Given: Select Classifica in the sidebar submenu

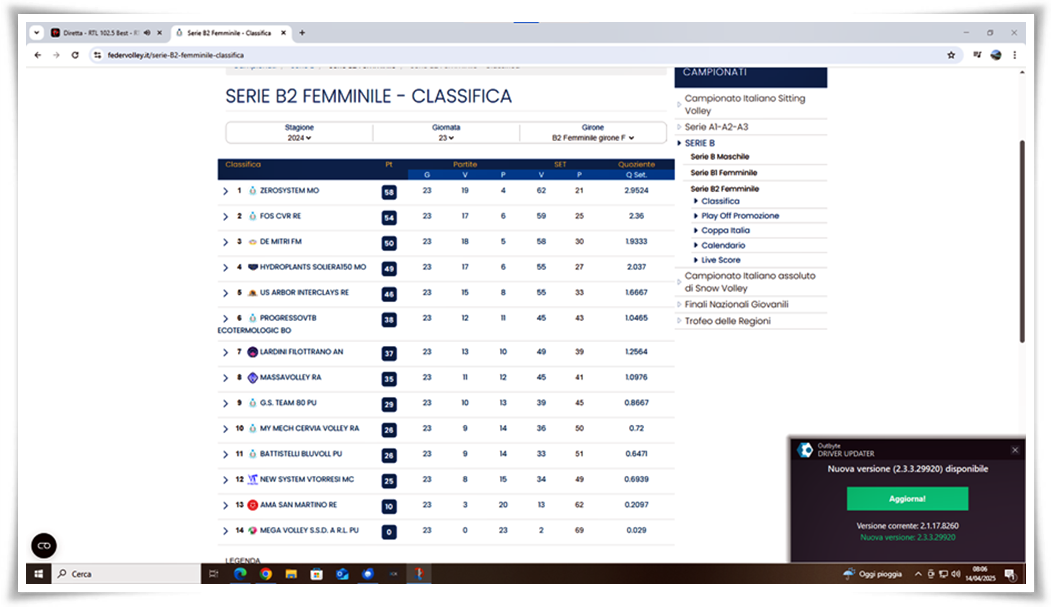Looking at the screenshot, I should pos(721,201).
